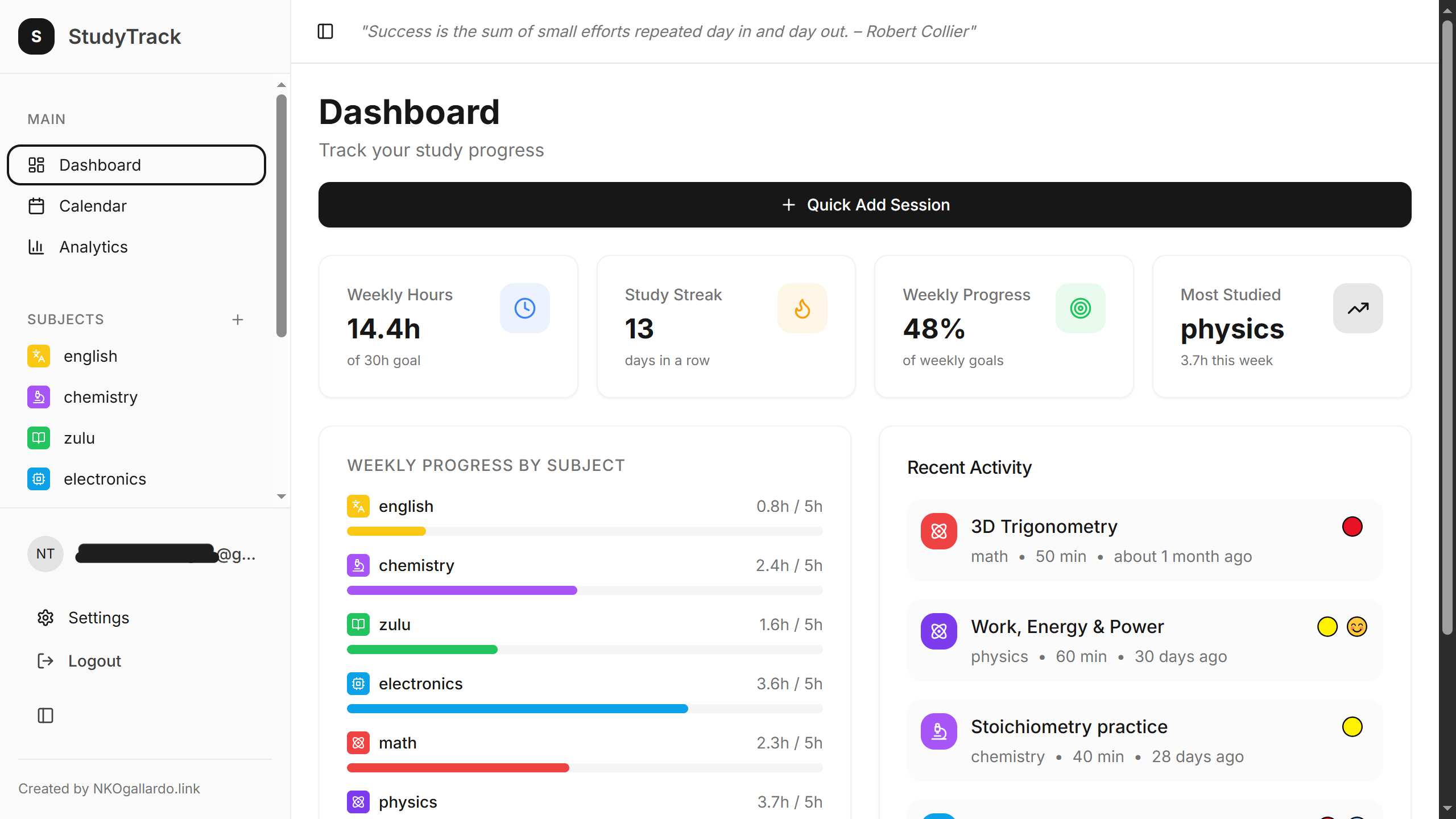Open the Stoichiometry practice activity entry

click(x=1145, y=741)
